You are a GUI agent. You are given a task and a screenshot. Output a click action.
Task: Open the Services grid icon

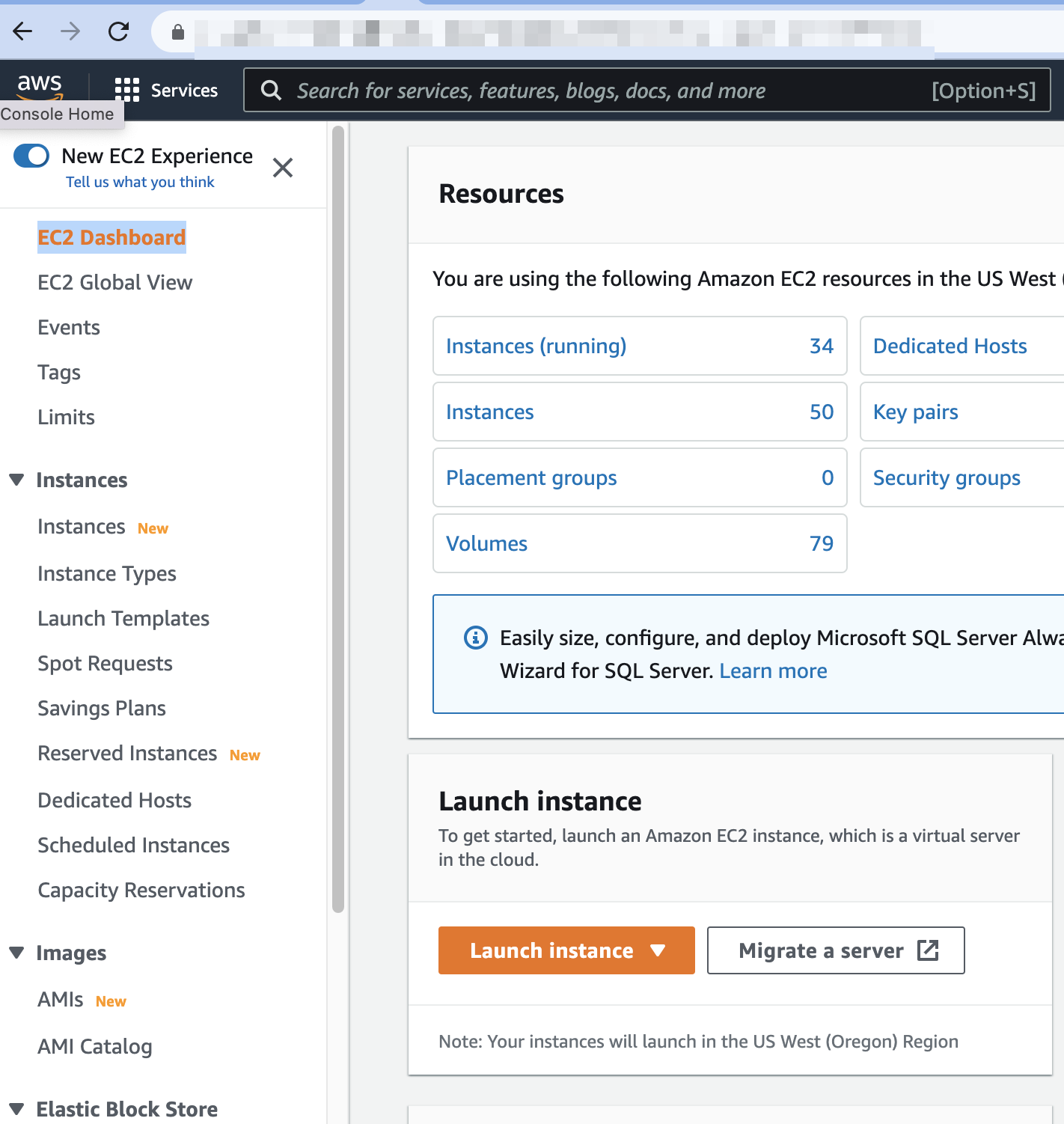(127, 90)
